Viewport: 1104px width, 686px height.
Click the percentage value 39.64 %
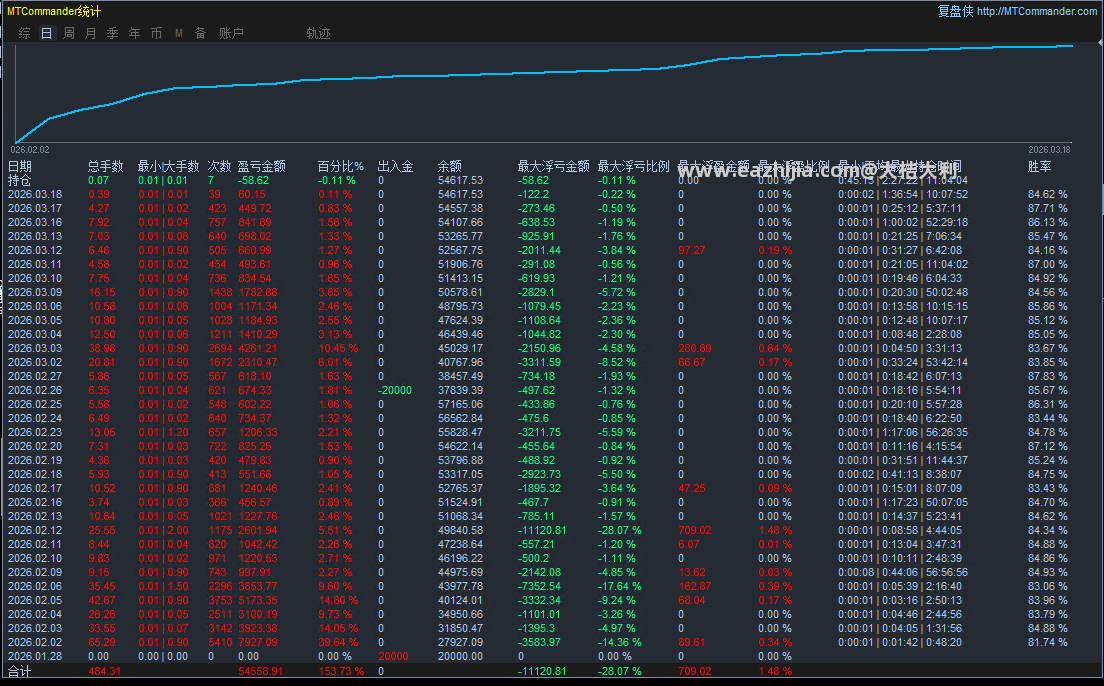pos(338,642)
